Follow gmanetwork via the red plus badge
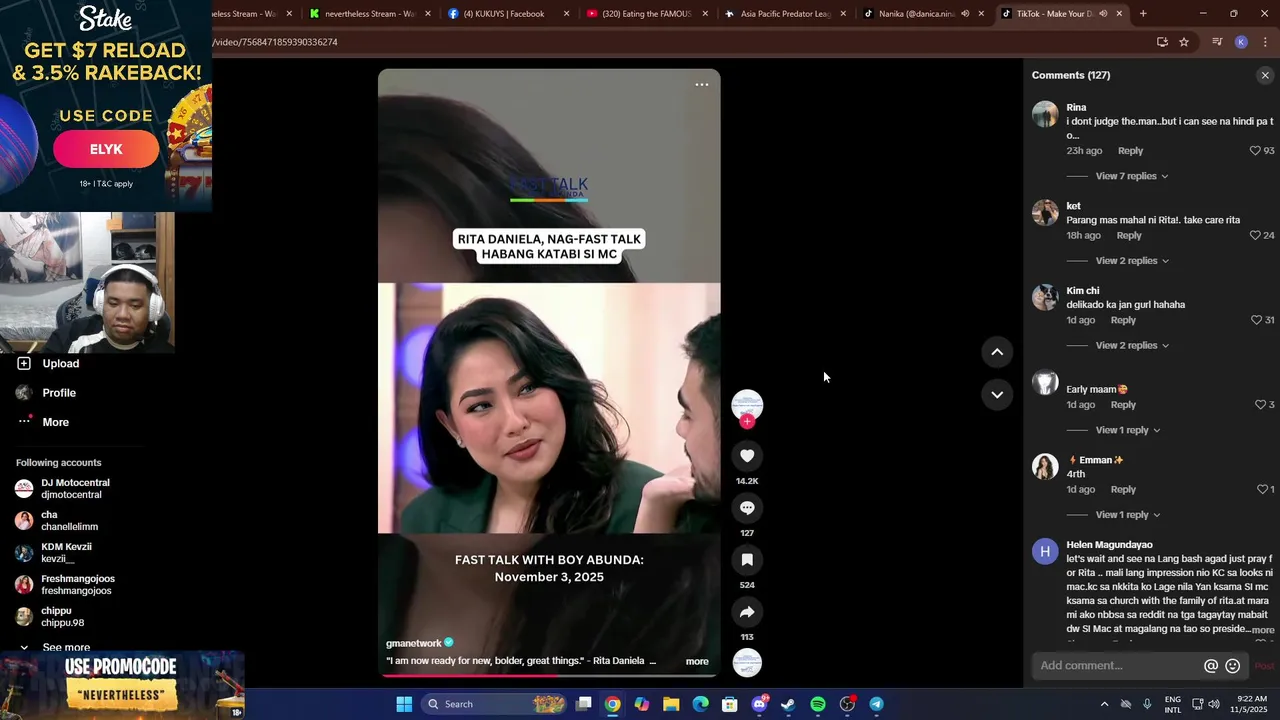The width and height of the screenshot is (1280, 720). tap(747, 422)
